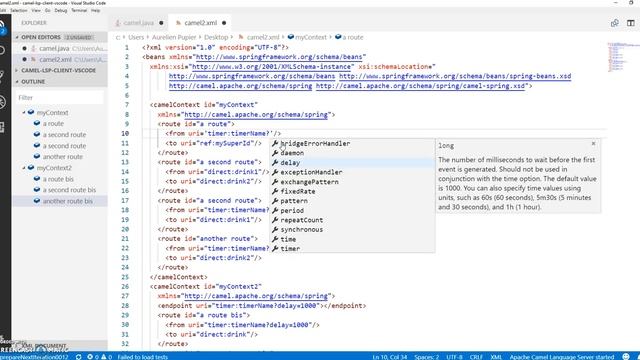Click the sync changes icon in status bar
Viewport: 640px width, 360px height.
[78, 357]
